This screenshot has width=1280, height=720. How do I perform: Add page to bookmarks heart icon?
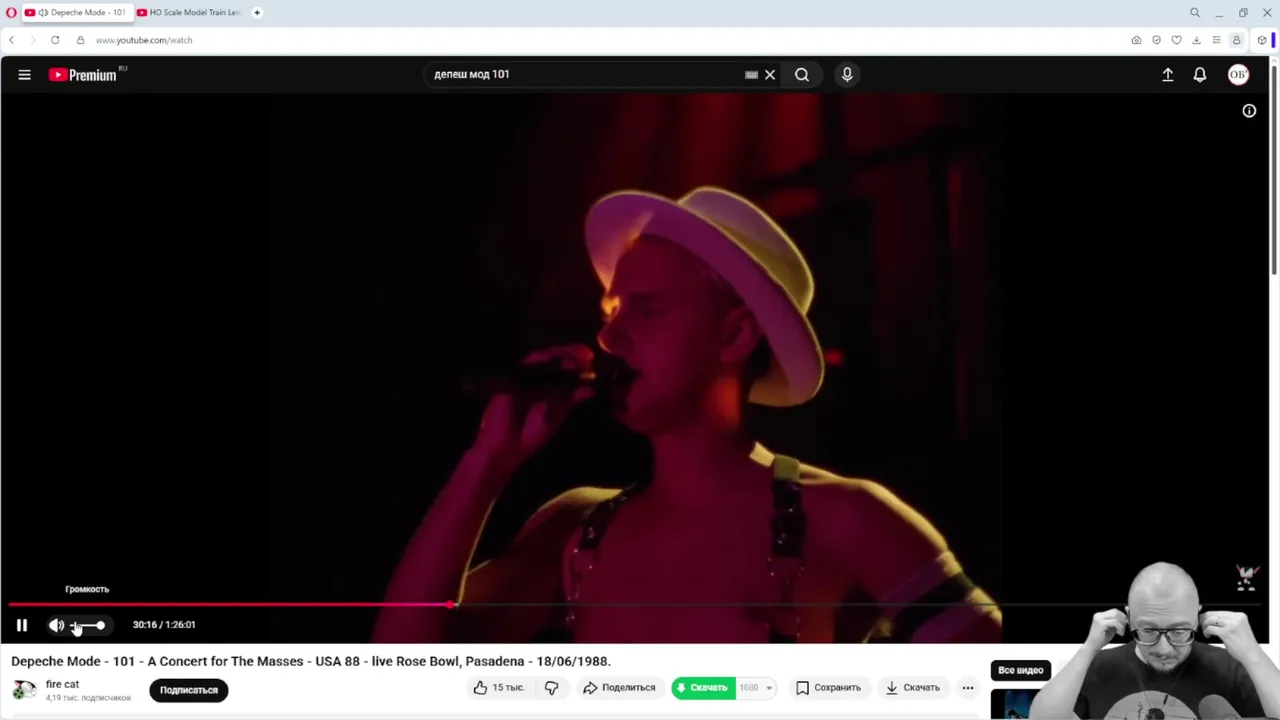pos(1176,40)
